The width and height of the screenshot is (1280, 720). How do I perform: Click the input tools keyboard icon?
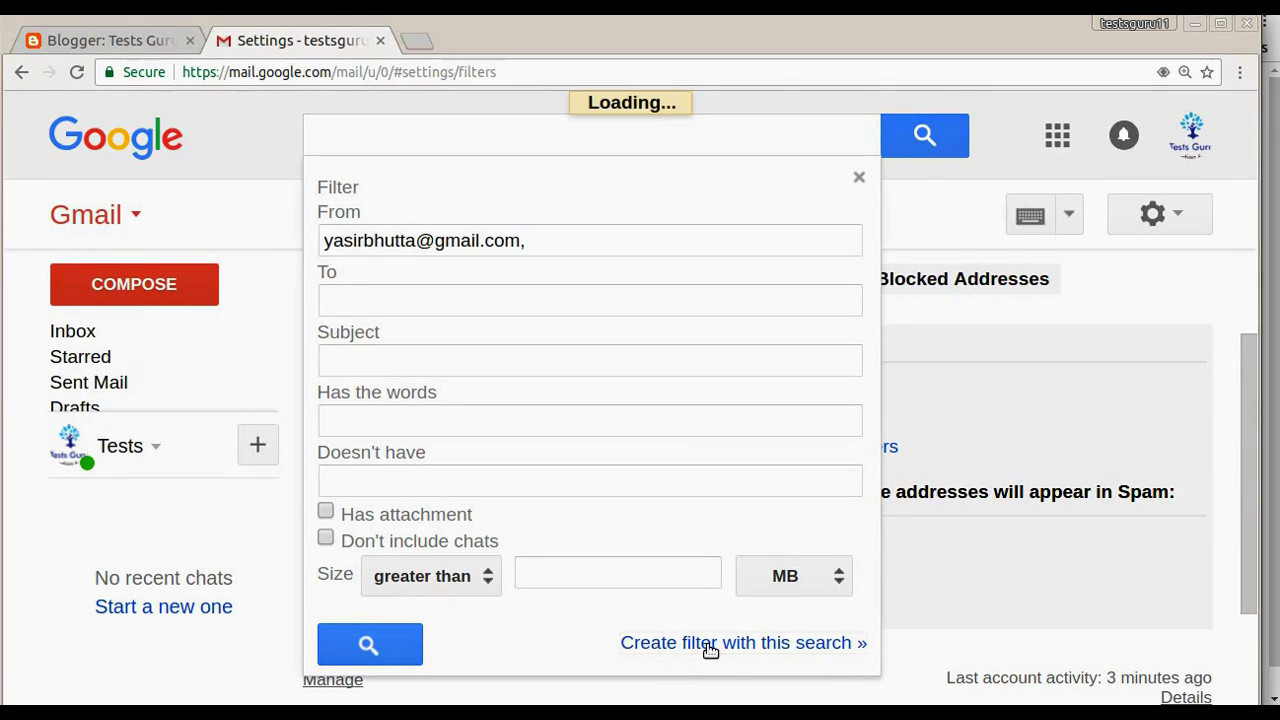(x=1030, y=215)
